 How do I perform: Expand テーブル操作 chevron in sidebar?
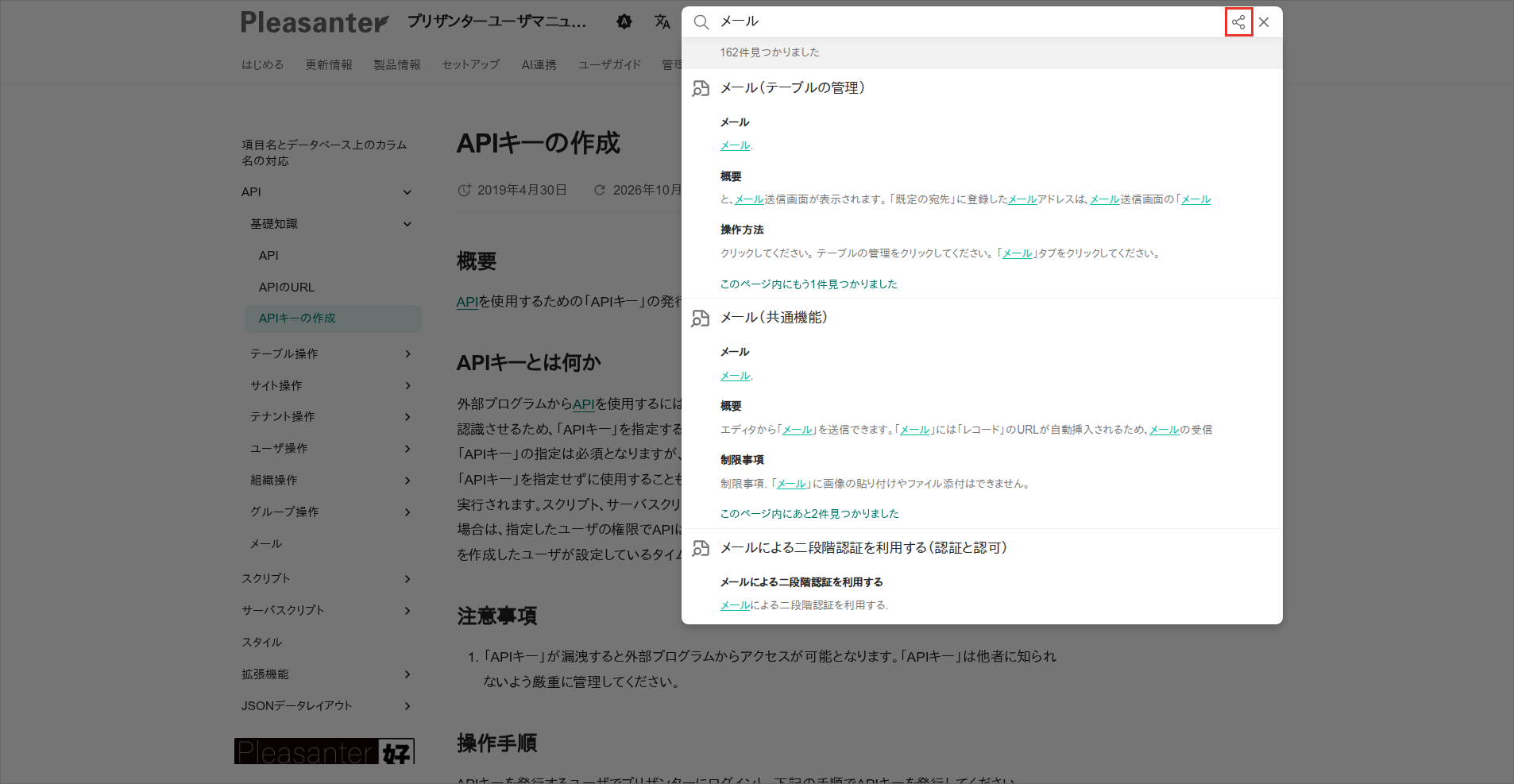click(407, 353)
